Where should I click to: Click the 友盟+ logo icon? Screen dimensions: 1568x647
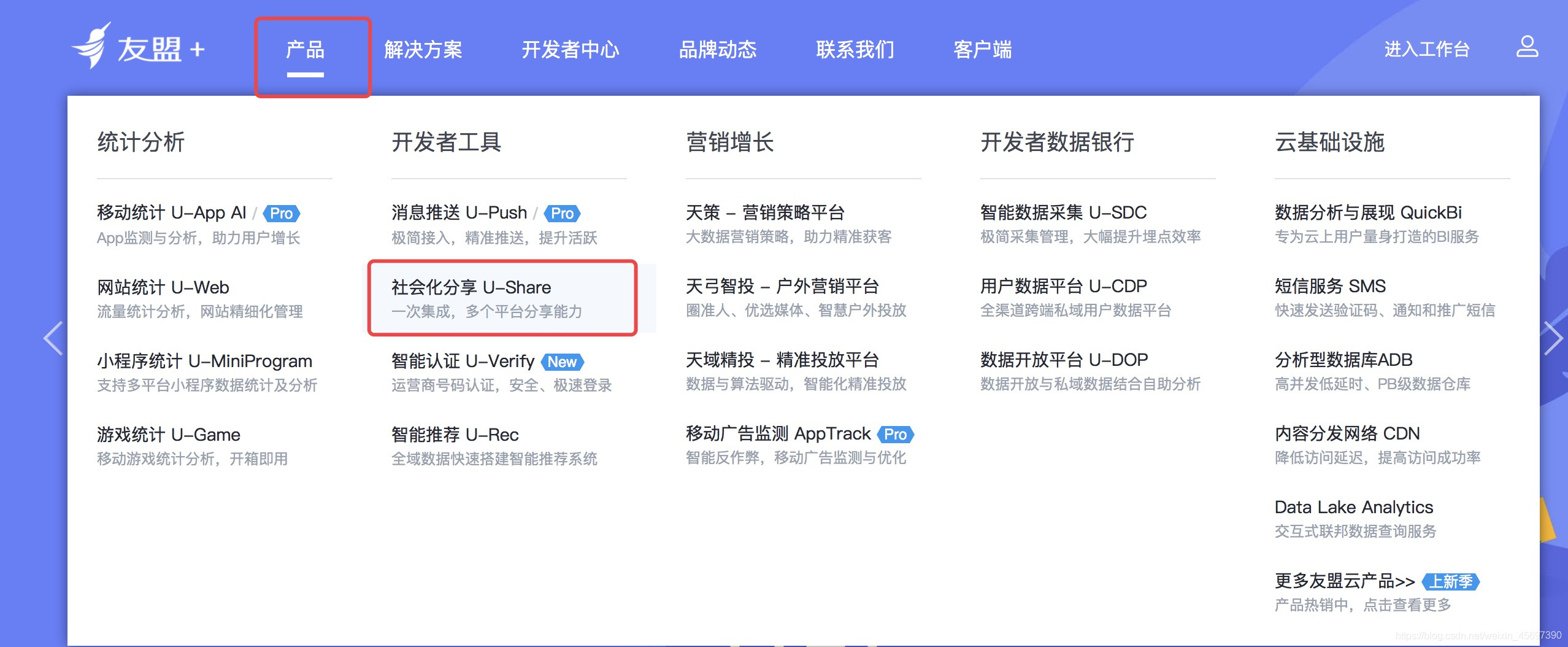pyautogui.click(x=138, y=47)
